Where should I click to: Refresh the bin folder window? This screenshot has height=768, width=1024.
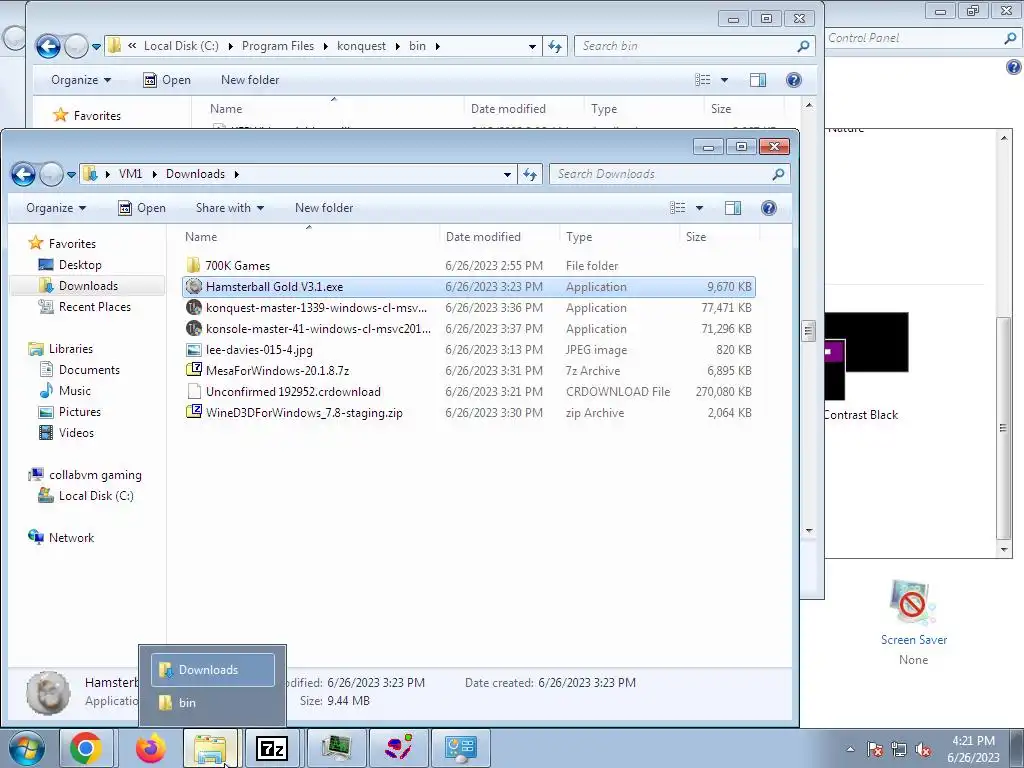[x=554, y=46]
